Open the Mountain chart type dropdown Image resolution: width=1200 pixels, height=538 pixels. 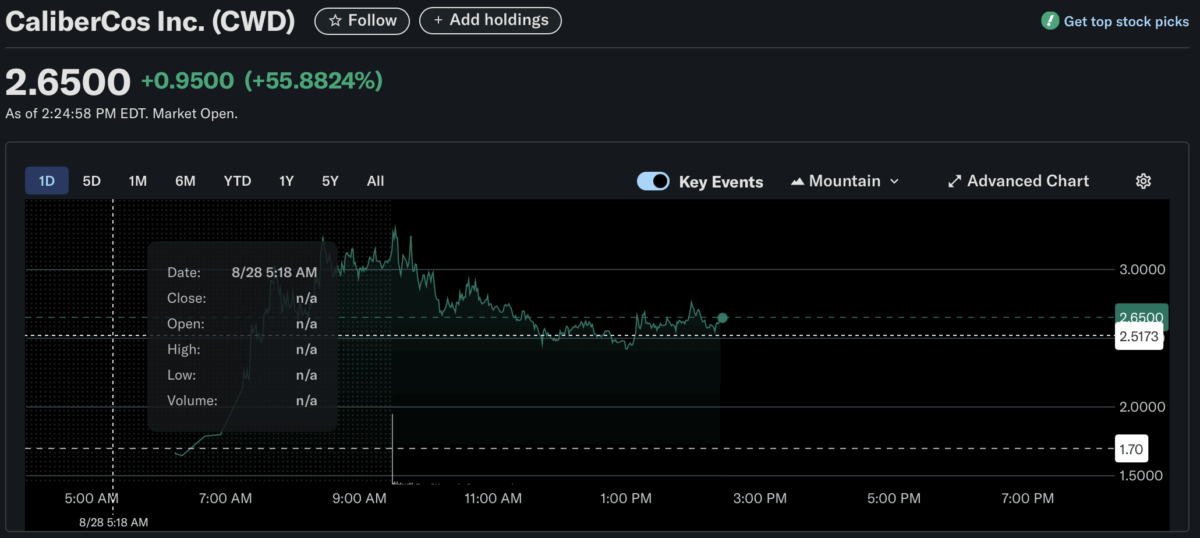tap(845, 181)
